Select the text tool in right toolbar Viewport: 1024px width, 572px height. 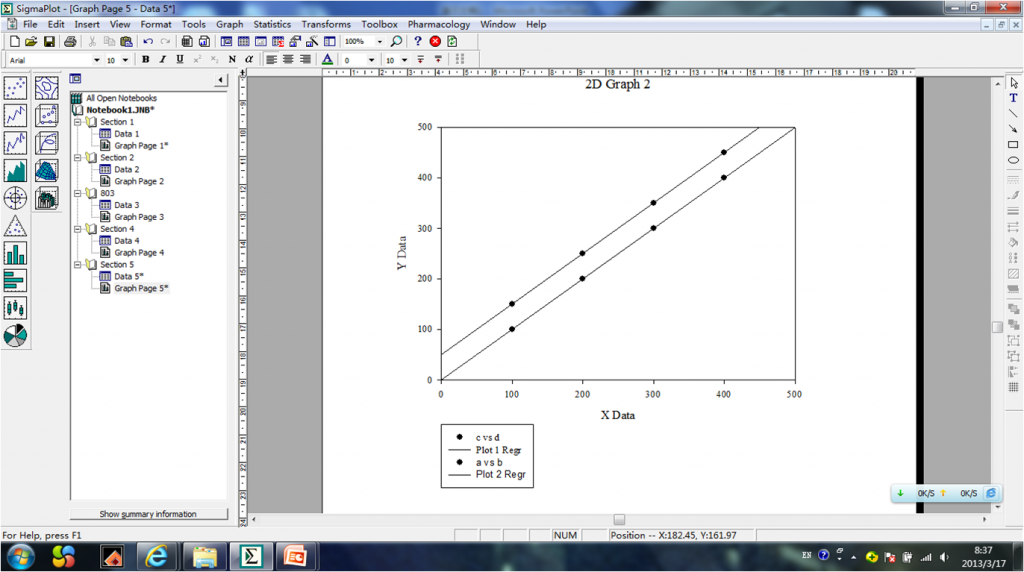coord(1013,98)
